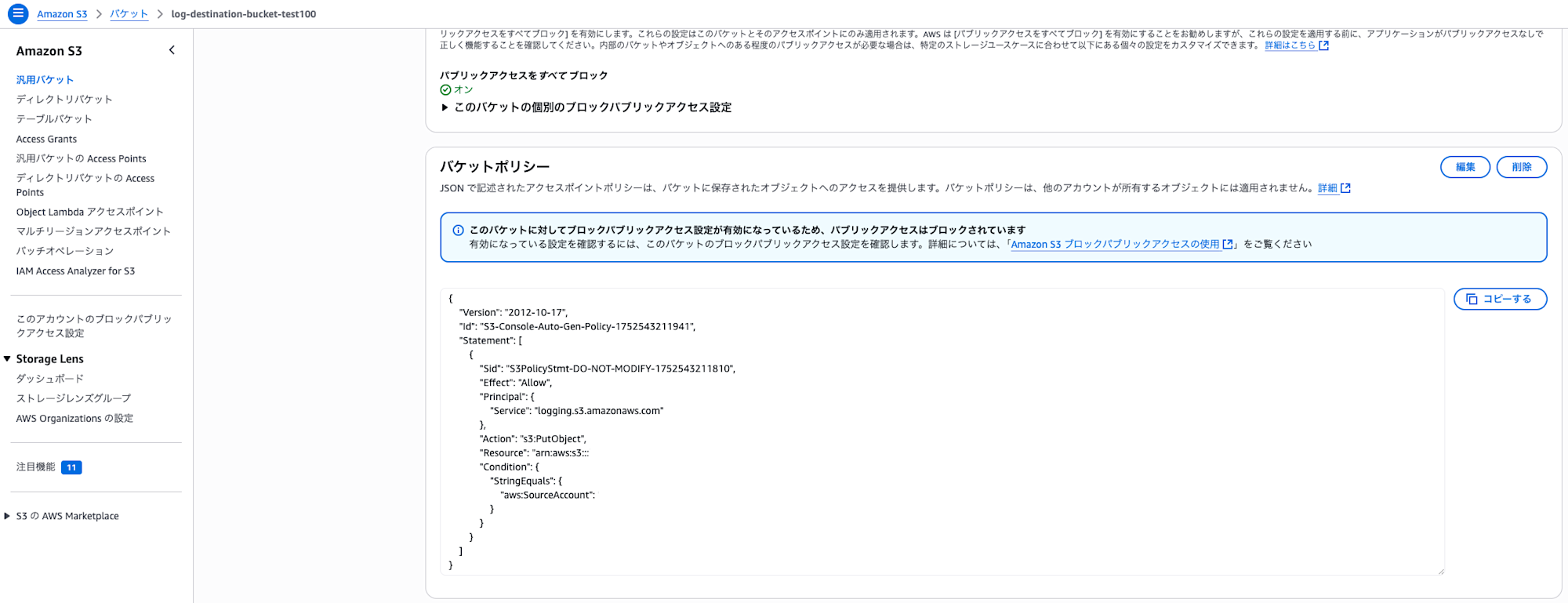This screenshot has width=1568, height=603.
Task: Open バッチオペレーション in sidebar
Action: pos(65,251)
